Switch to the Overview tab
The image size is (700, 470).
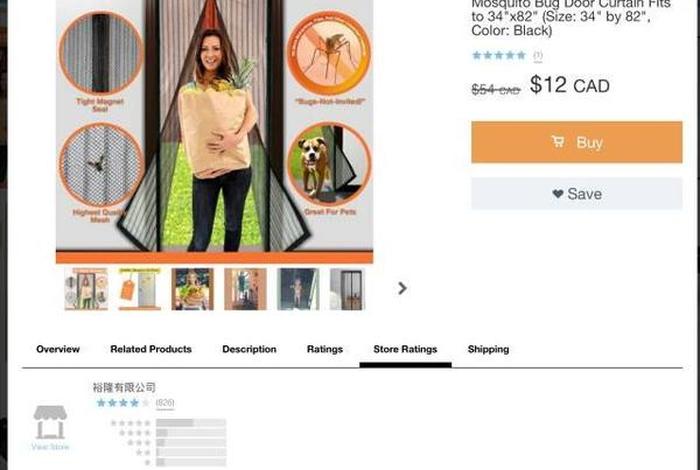58,349
